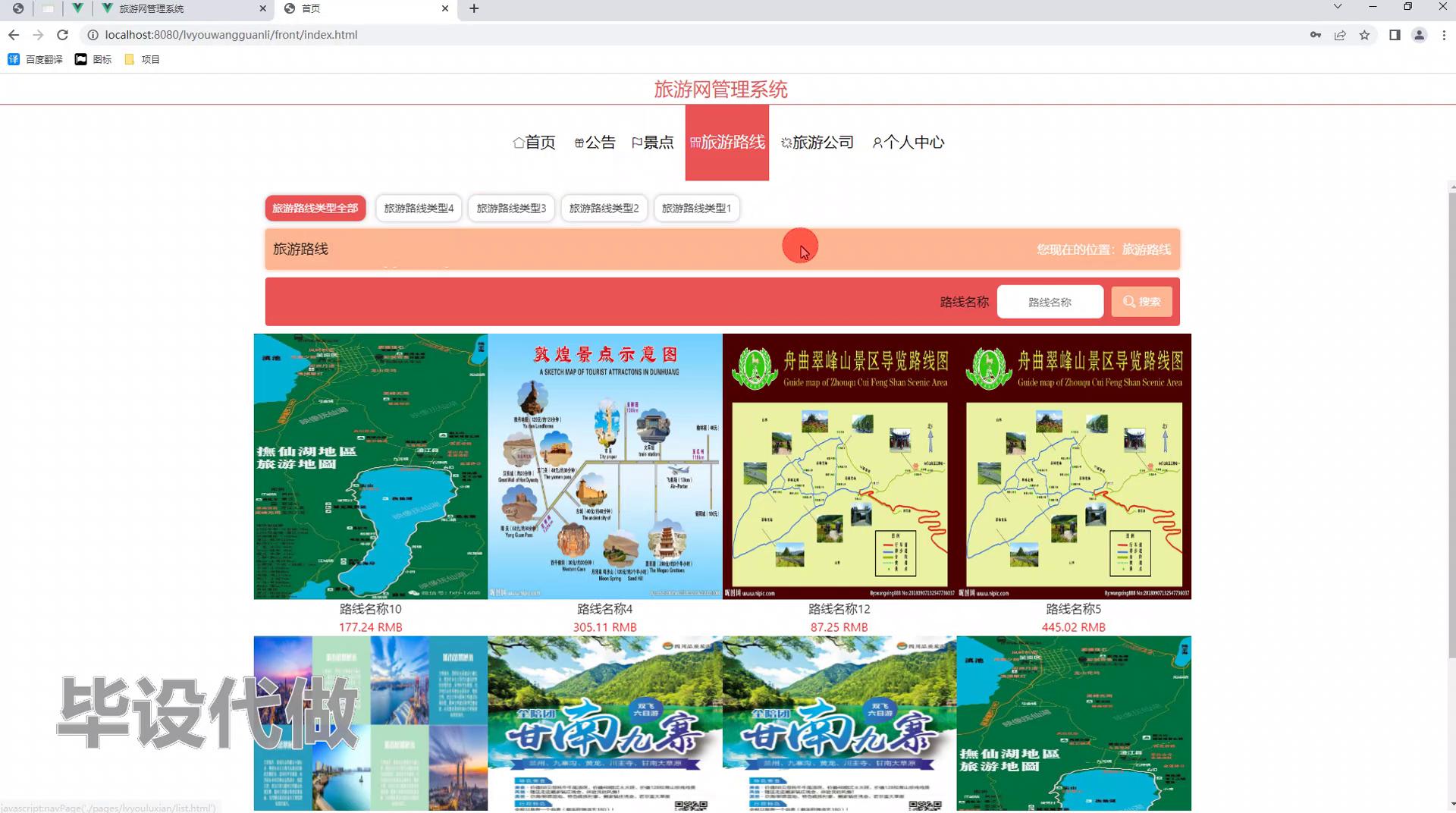The height and width of the screenshot is (813, 1456).
Task: Click the 路线名称 search input field
Action: (1050, 302)
